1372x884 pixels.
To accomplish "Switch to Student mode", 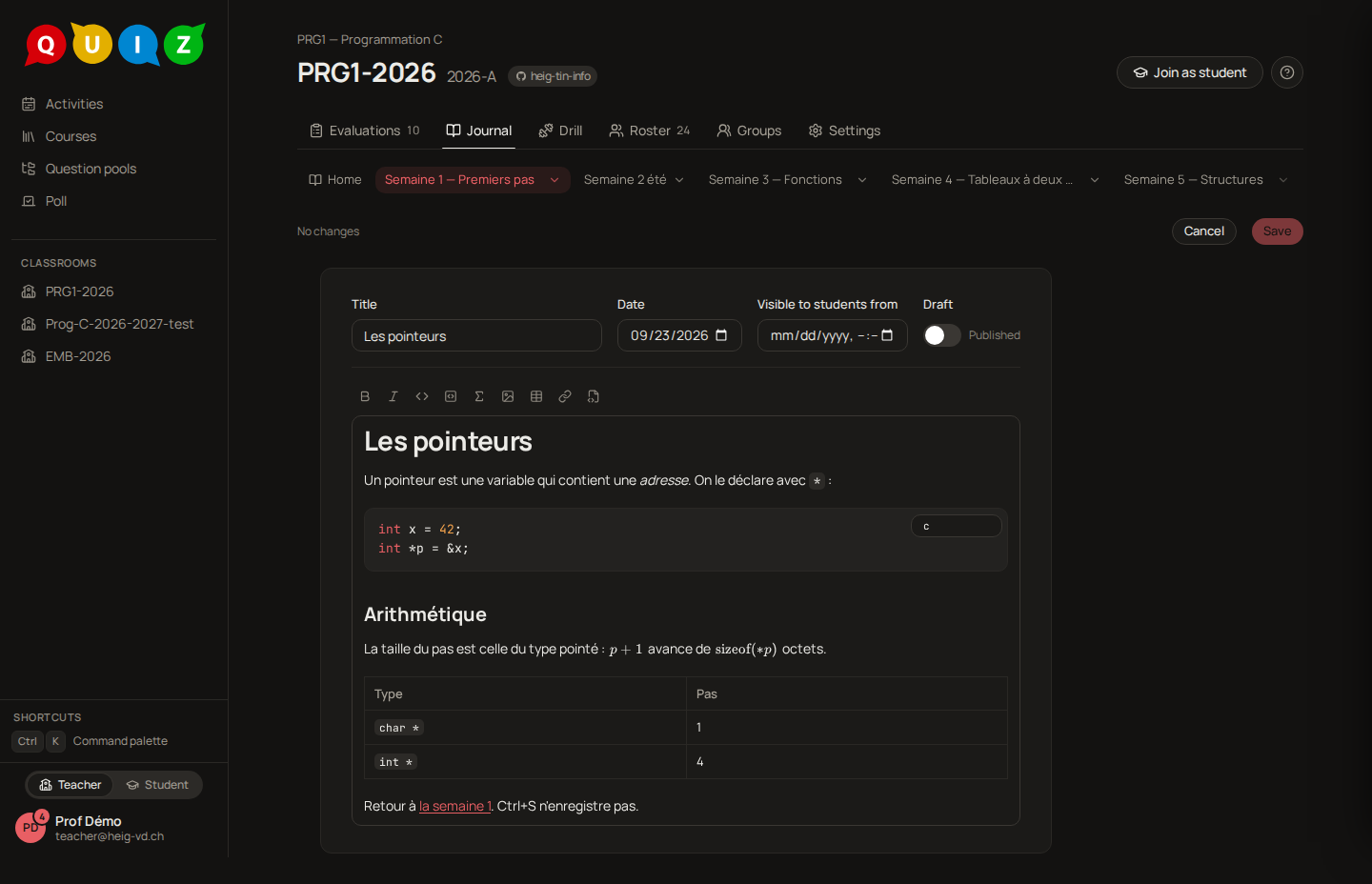I will (x=157, y=785).
